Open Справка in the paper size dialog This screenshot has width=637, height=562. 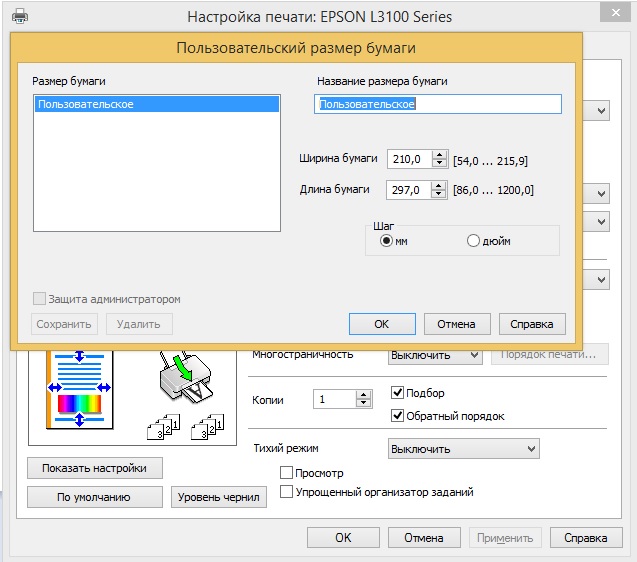click(532, 324)
